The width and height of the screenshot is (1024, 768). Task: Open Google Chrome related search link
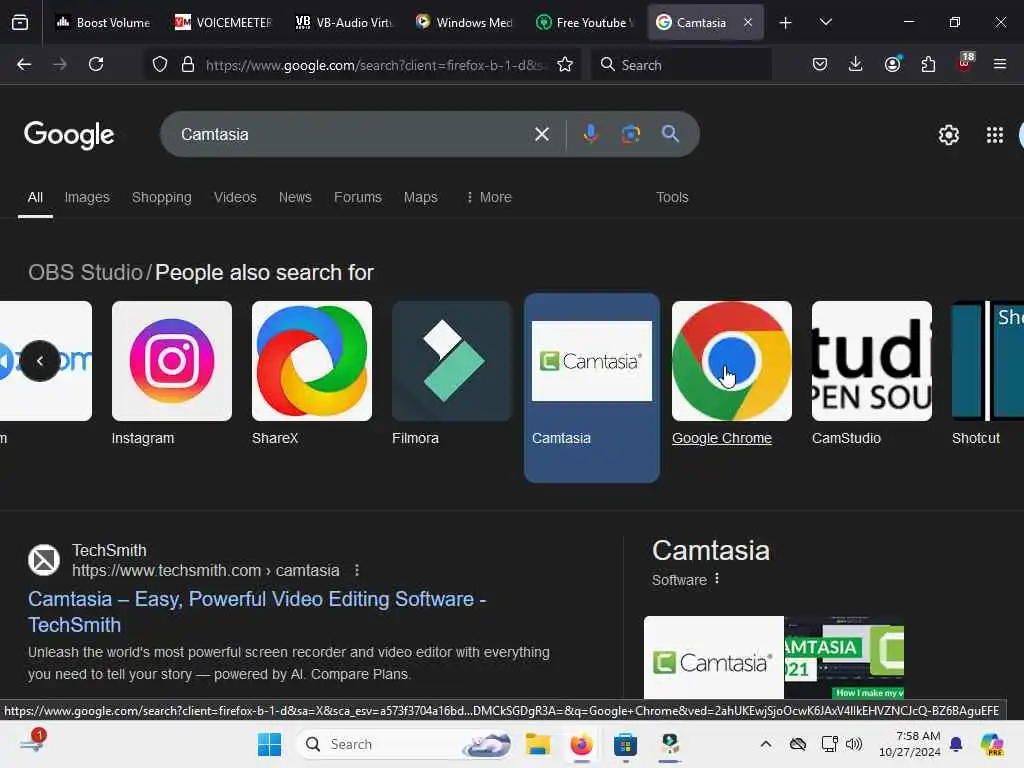pyautogui.click(x=722, y=438)
